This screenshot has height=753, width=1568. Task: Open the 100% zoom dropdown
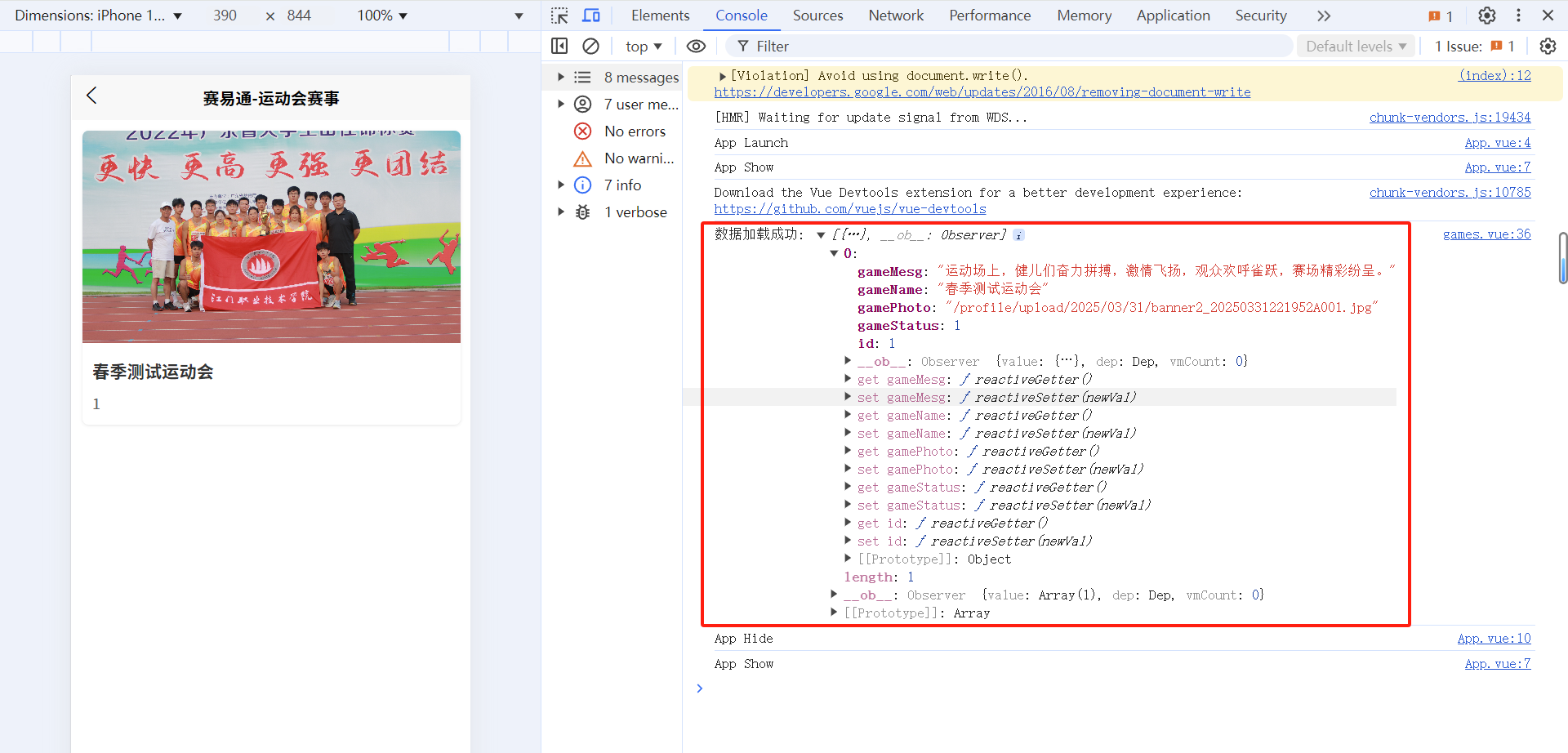[x=382, y=16]
